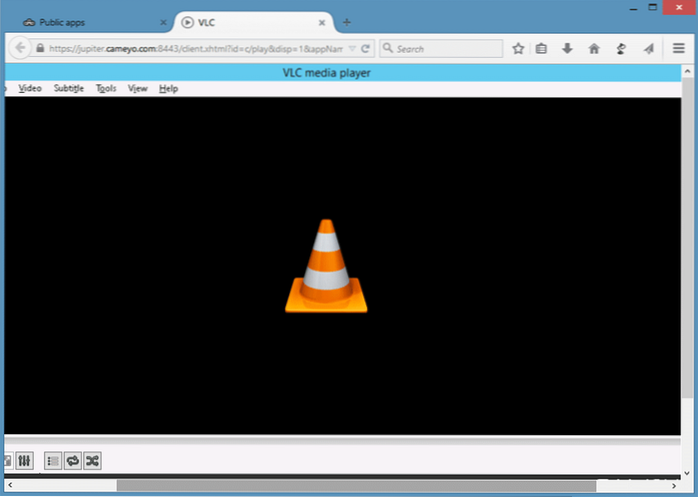Expand the Tools menu
698x497 pixels.
pos(106,88)
